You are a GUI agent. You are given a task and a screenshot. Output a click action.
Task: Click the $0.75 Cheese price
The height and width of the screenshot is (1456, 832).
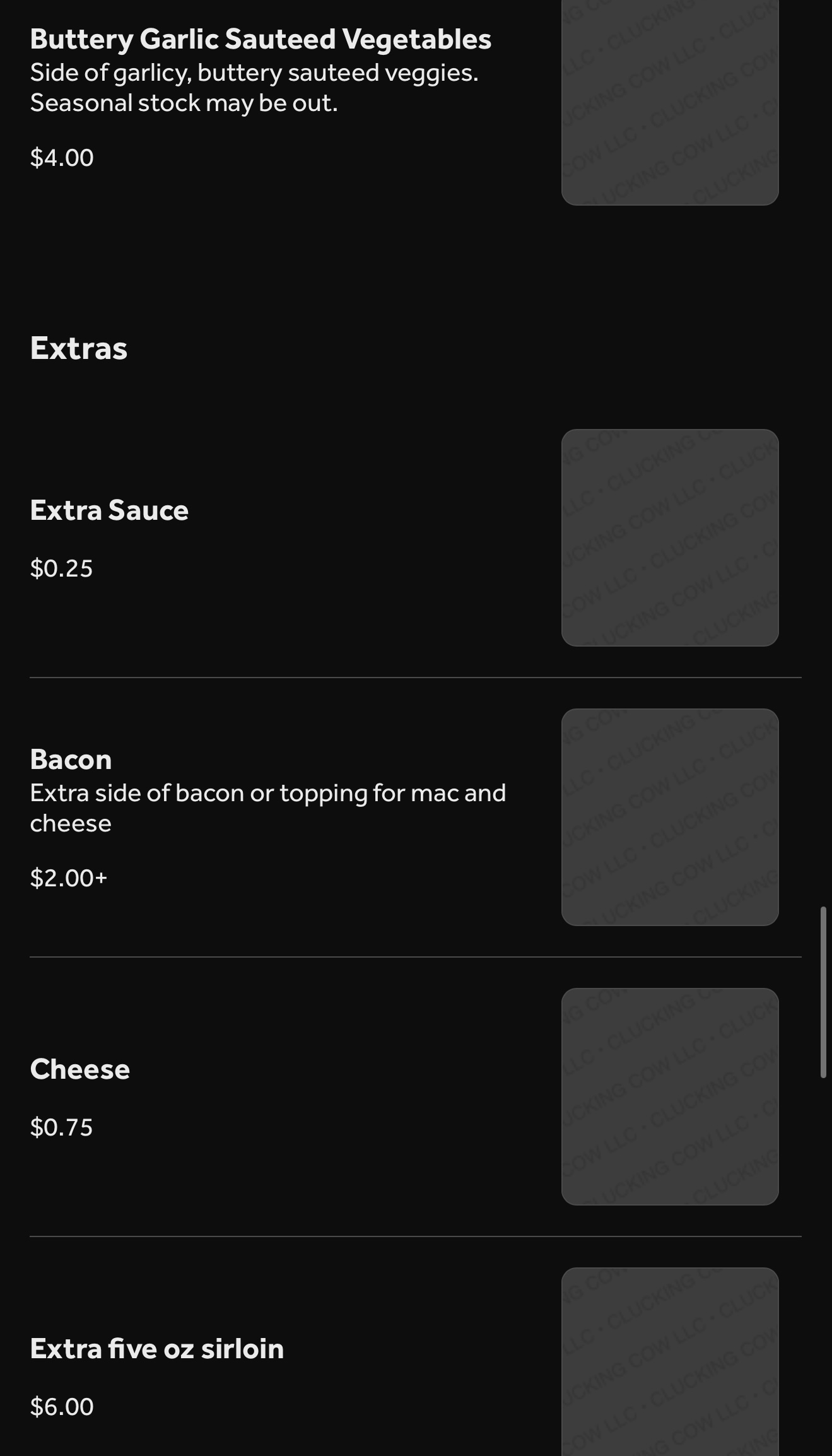click(x=61, y=1127)
